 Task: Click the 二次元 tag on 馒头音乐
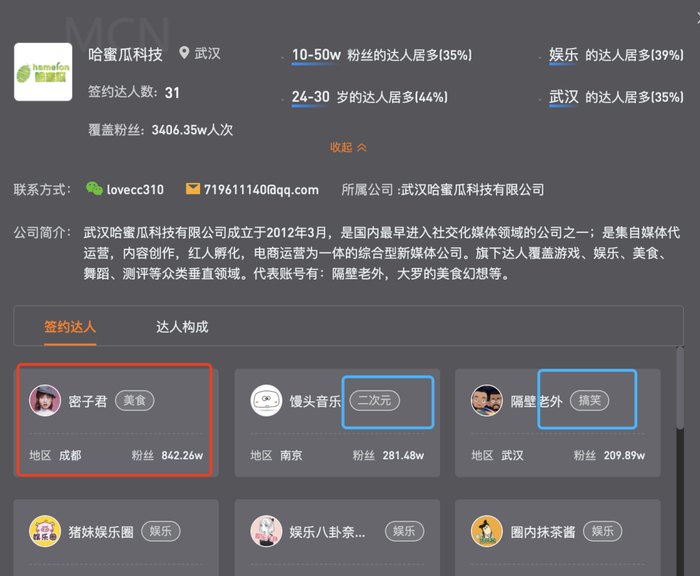(375, 401)
